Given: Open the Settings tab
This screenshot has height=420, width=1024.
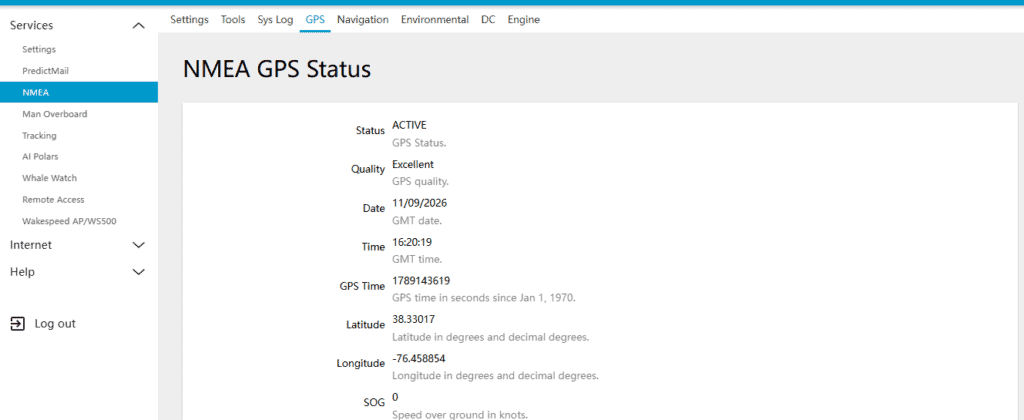Looking at the screenshot, I should click(189, 20).
